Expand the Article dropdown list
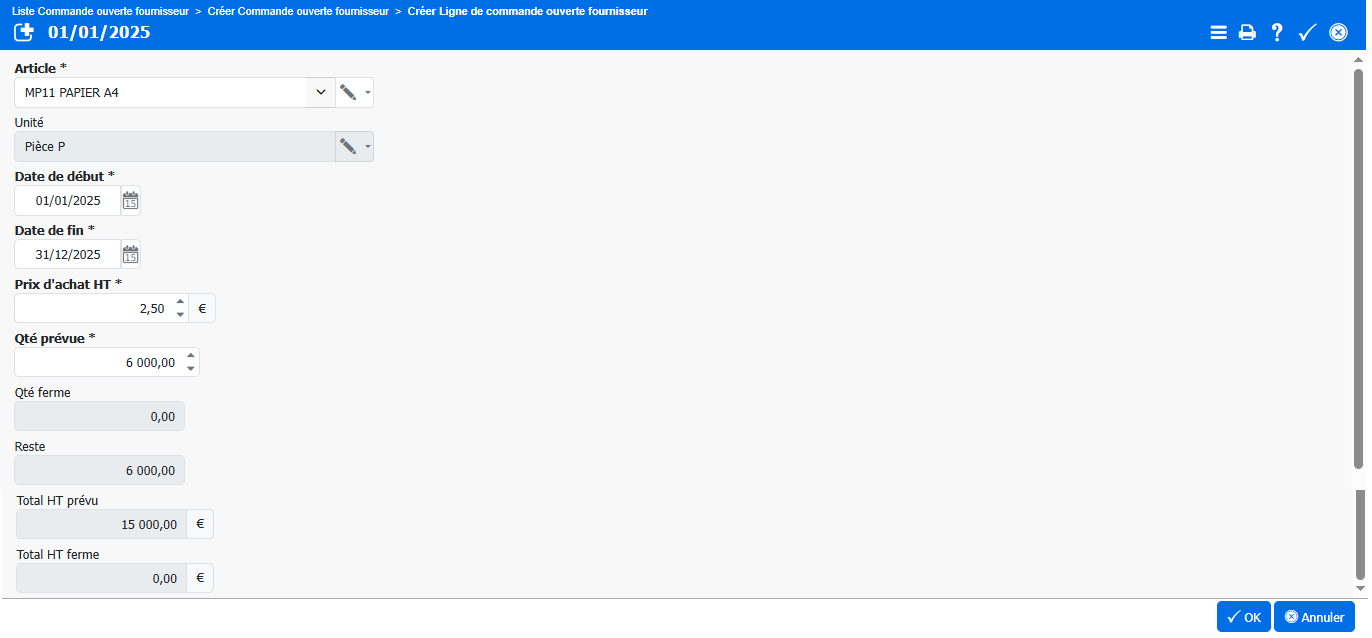 [x=320, y=92]
